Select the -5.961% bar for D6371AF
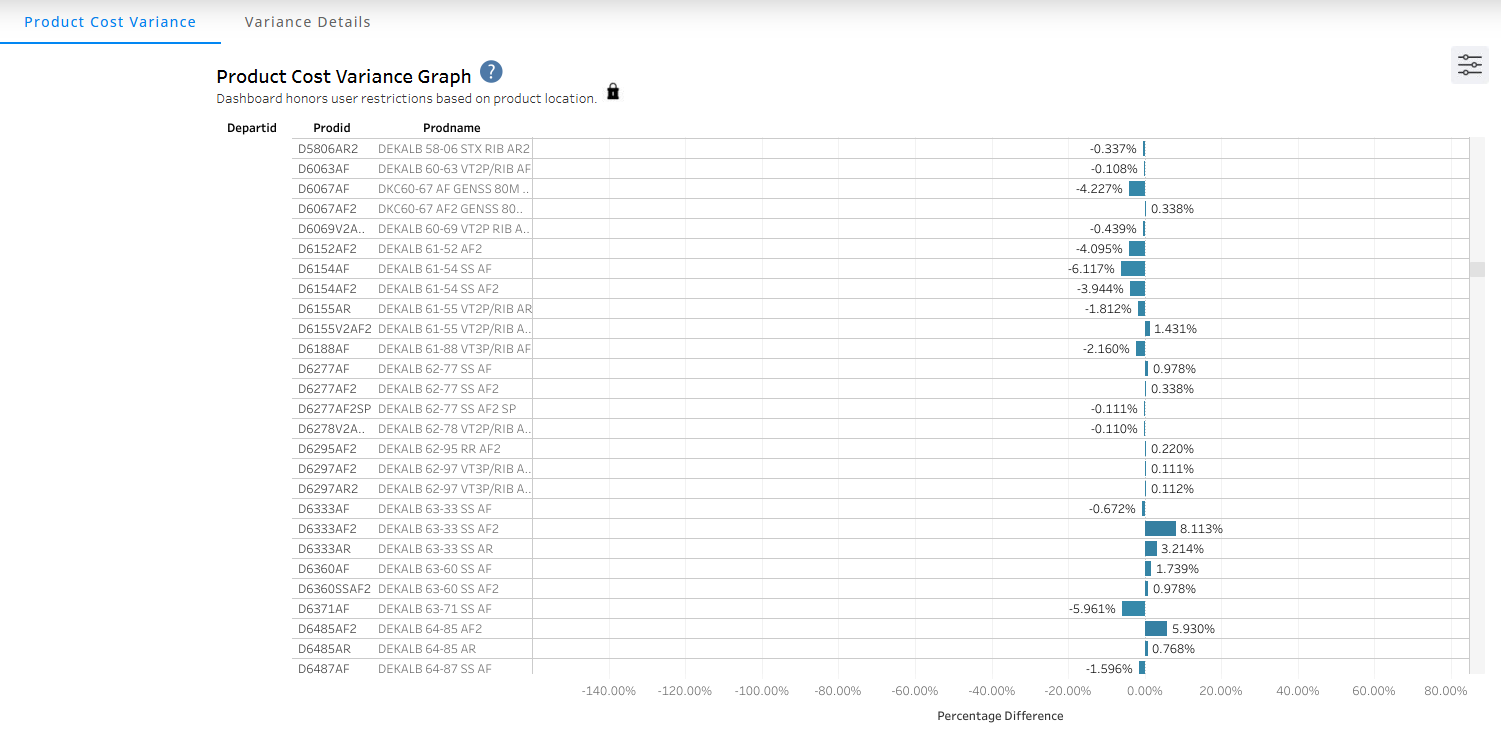 (x=1133, y=609)
